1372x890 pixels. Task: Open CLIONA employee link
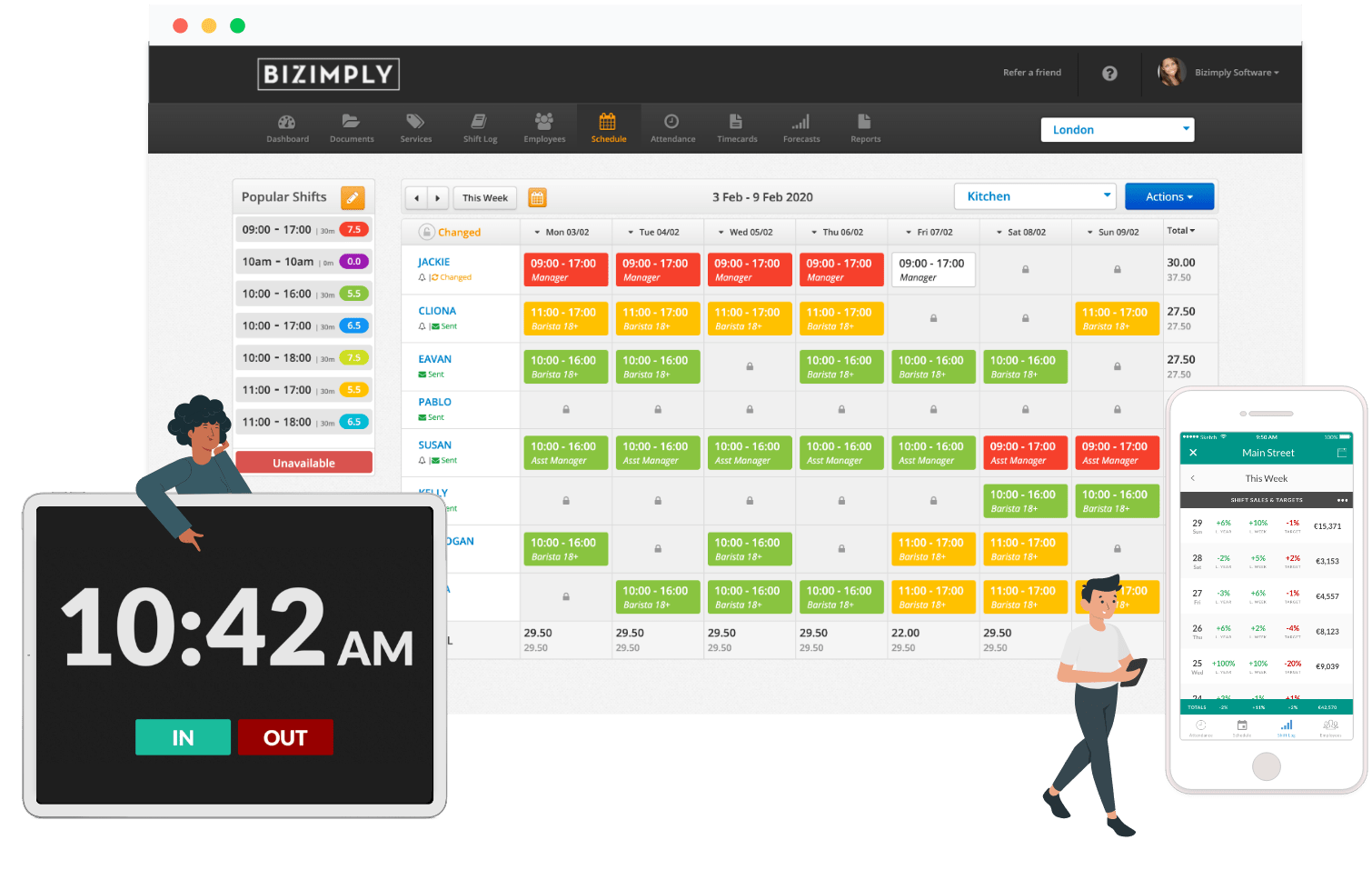[x=437, y=311]
